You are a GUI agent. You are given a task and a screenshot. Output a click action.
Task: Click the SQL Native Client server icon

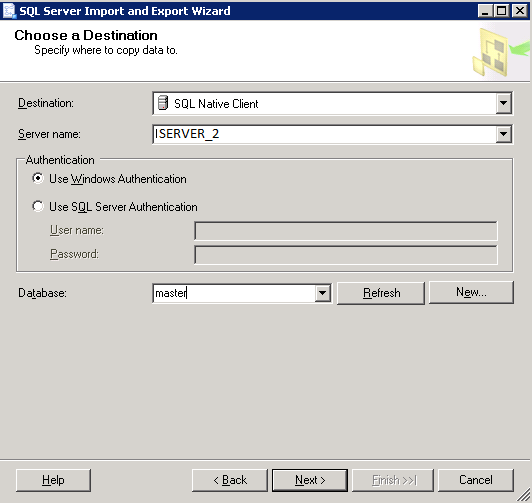tap(163, 103)
